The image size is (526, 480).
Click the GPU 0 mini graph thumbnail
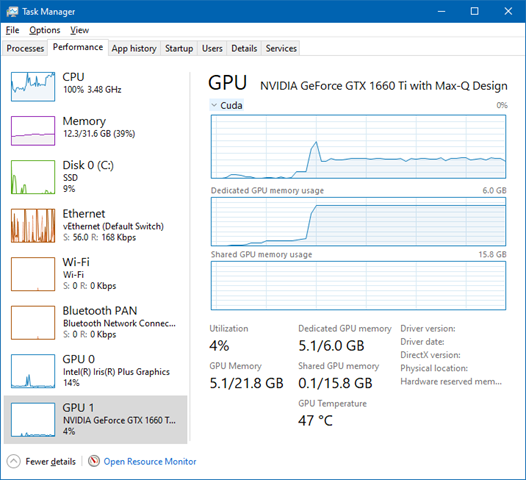click(33, 371)
